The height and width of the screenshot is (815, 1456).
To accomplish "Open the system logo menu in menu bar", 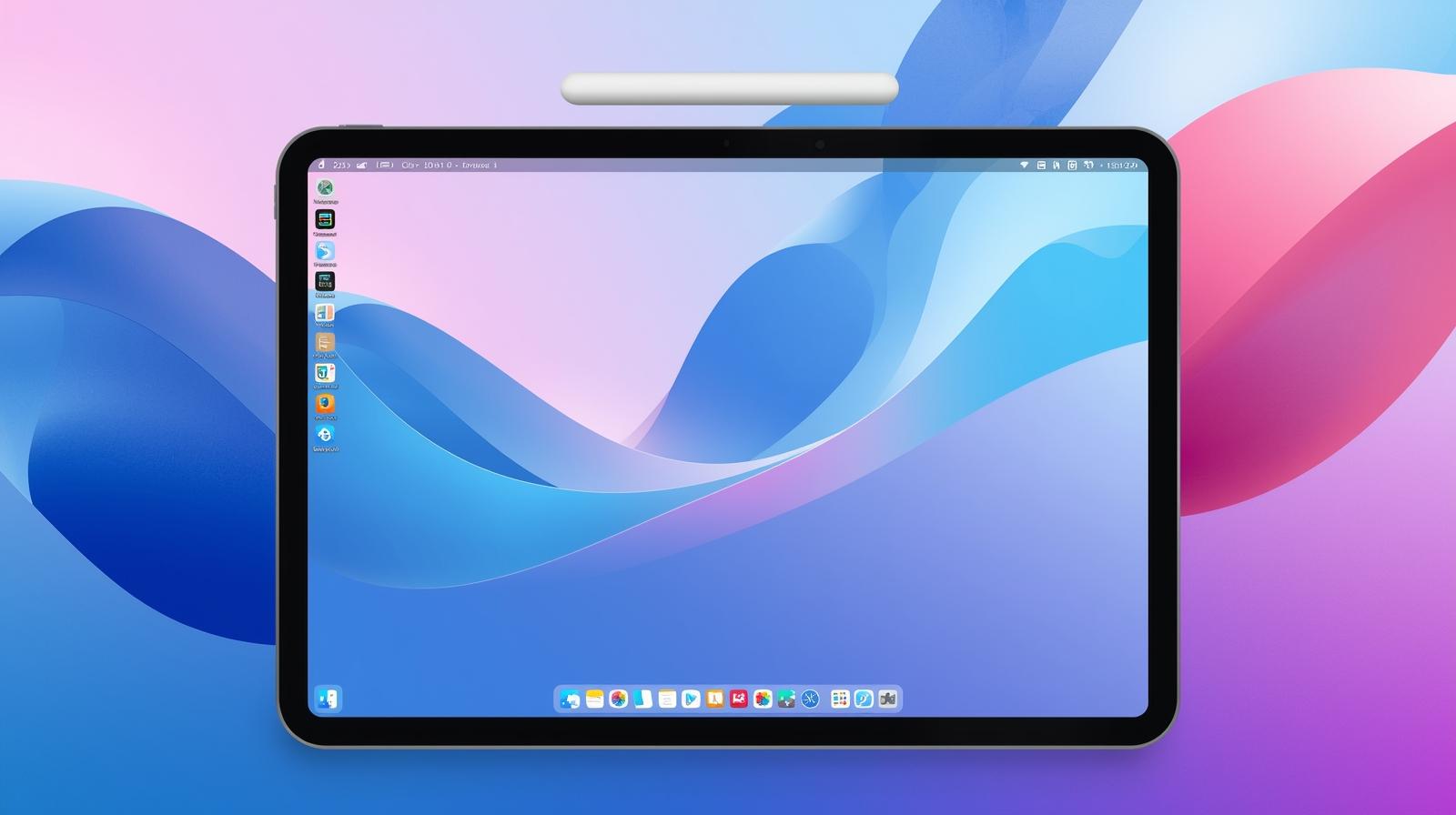I will (x=320, y=165).
